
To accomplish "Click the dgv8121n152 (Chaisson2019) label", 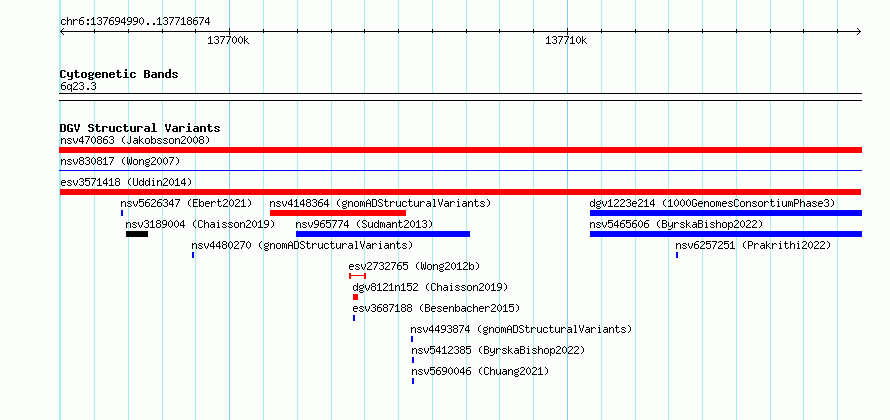I will (430, 287).
